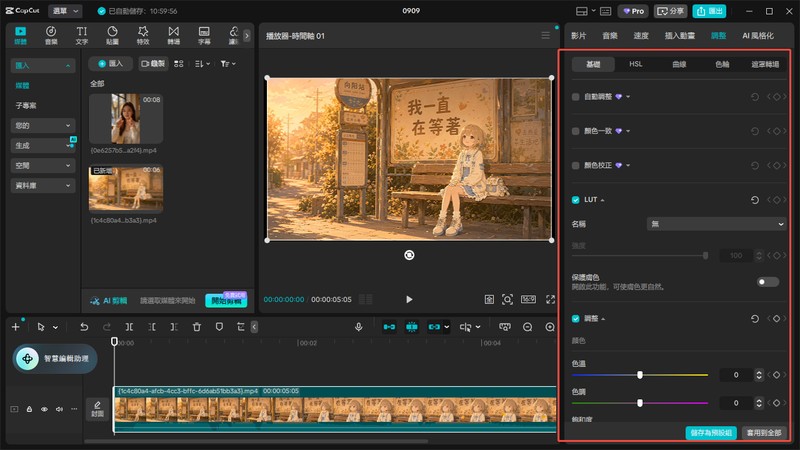Screen dimensions: 800x450
Task: Open the selection tool mode dropdown
Action: pos(55,328)
